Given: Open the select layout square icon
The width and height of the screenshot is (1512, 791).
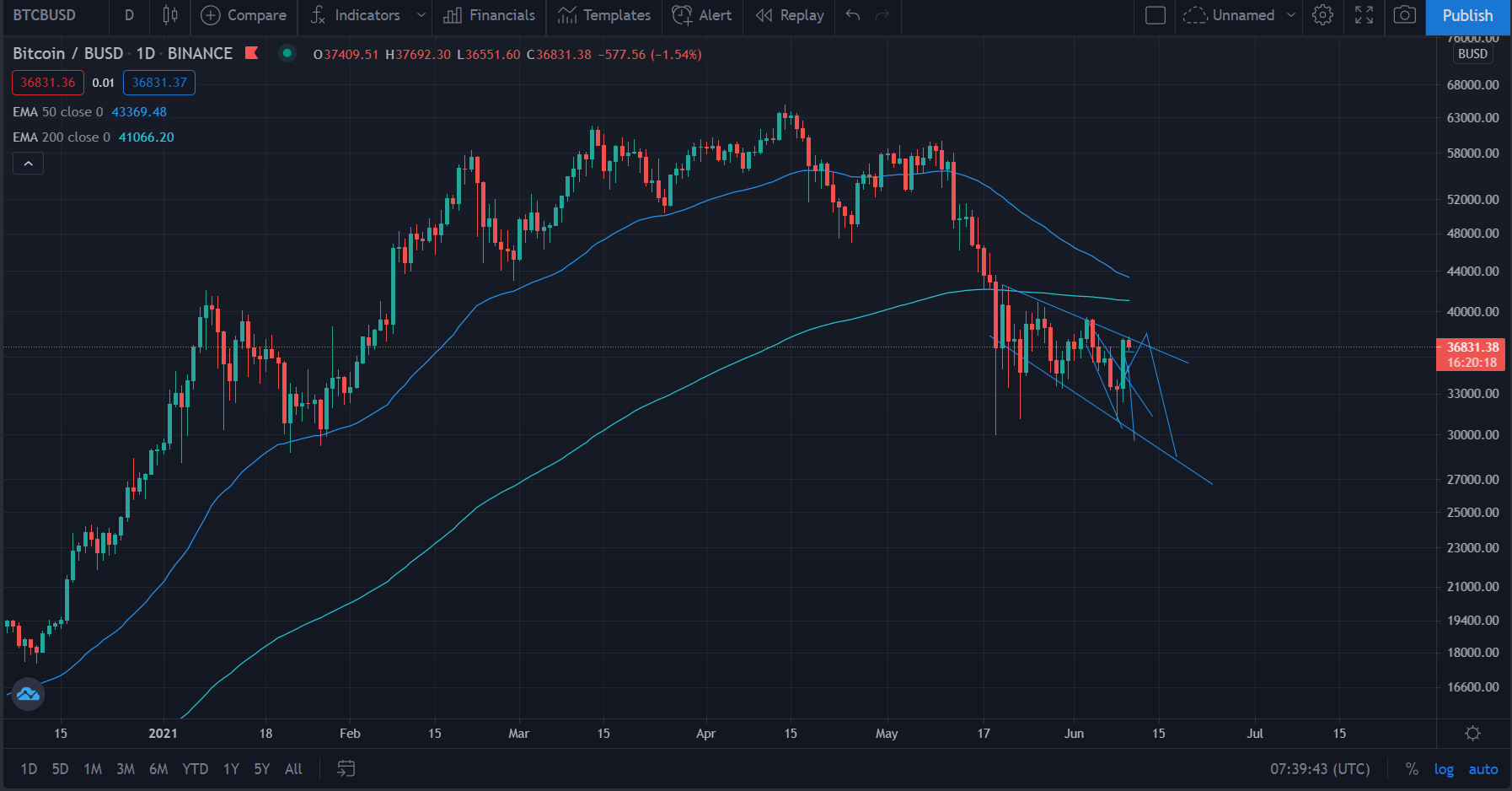Looking at the screenshot, I should (1155, 15).
